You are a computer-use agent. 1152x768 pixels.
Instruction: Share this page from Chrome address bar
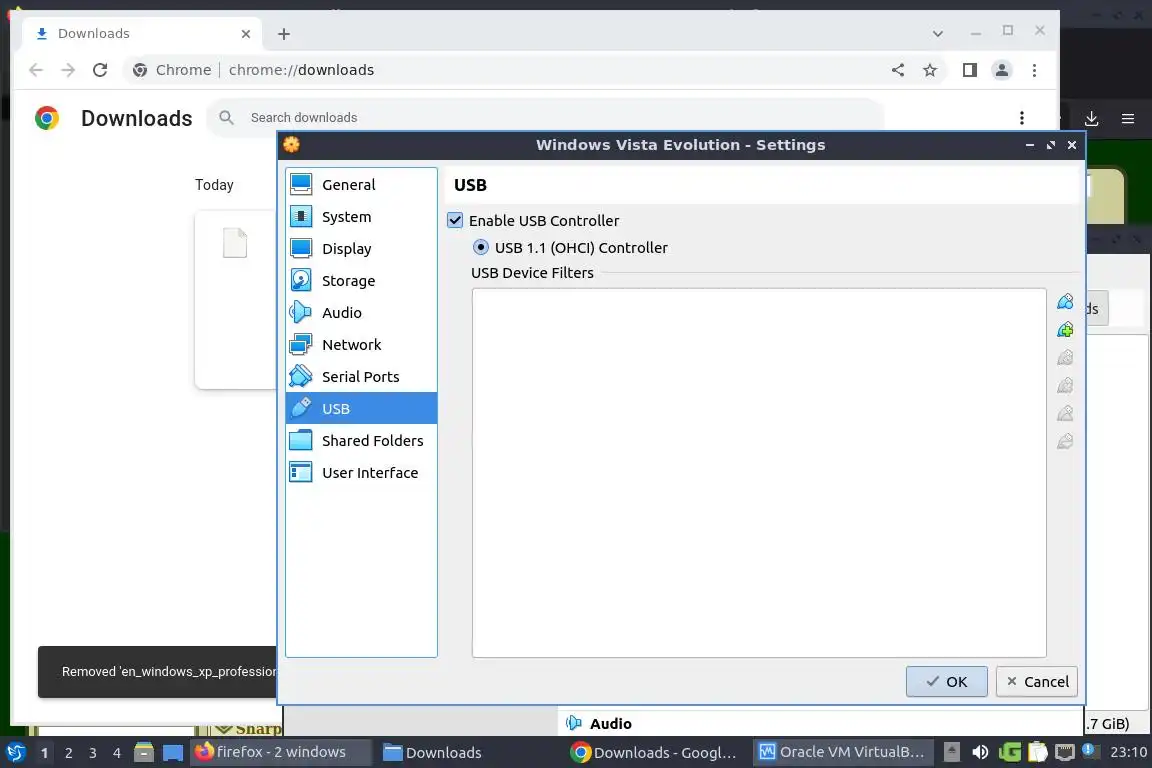tap(898, 70)
